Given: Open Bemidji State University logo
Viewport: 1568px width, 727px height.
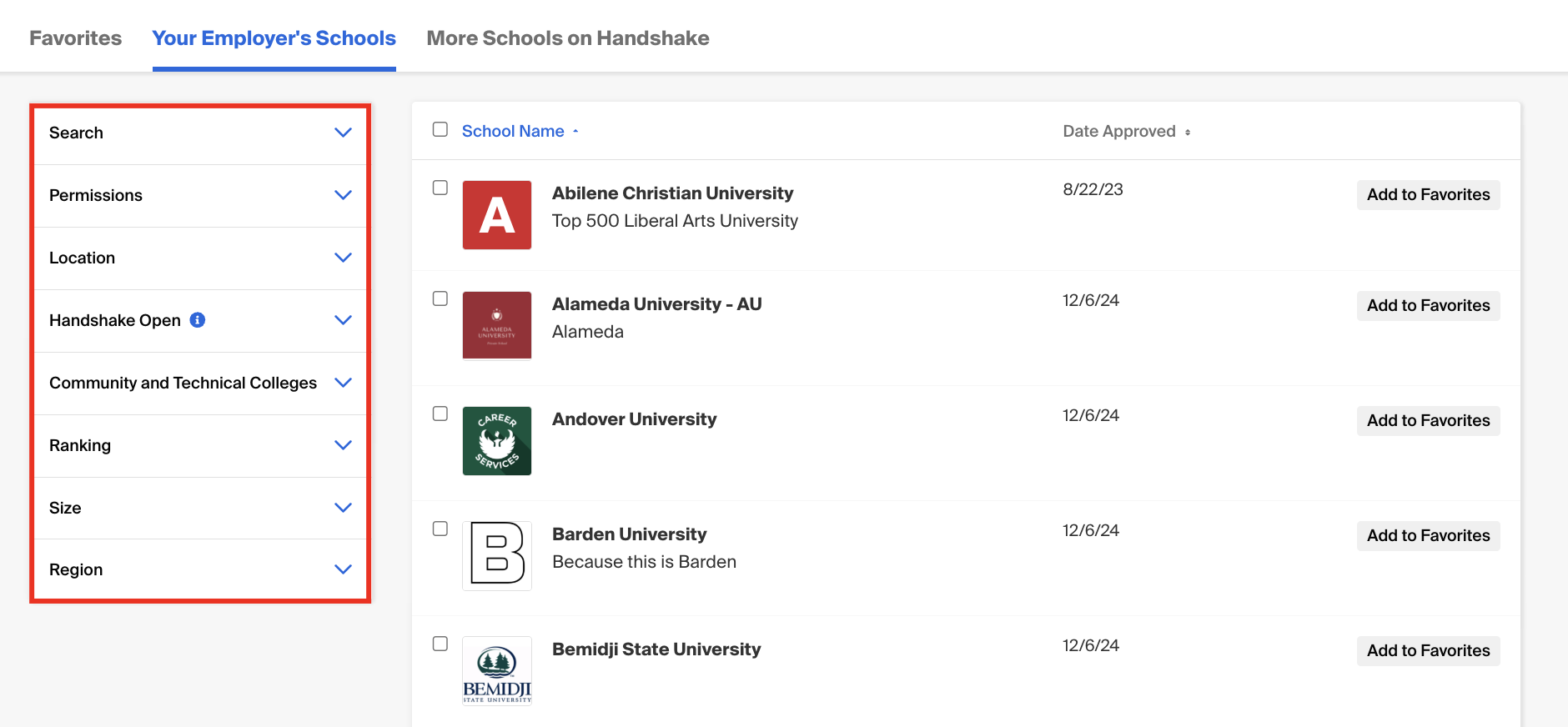Looking at the screenshot, I should pyautogui.click(x=497, y=671).
